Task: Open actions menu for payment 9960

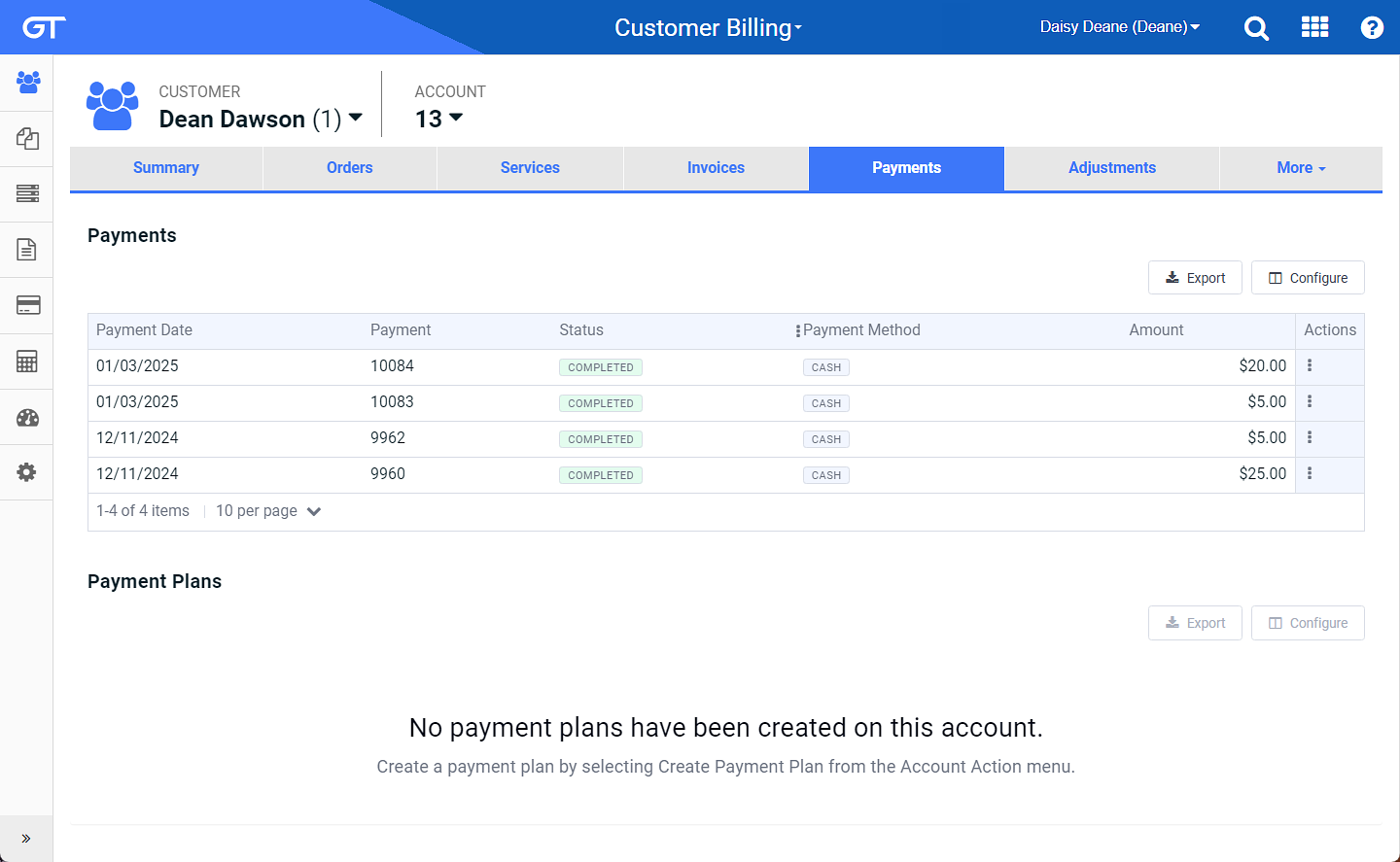Action: coord(1310,473)
